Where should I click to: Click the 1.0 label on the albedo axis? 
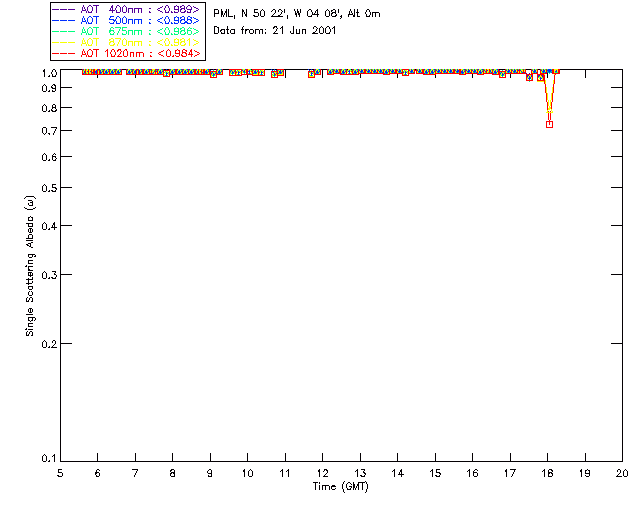(49, 73)
